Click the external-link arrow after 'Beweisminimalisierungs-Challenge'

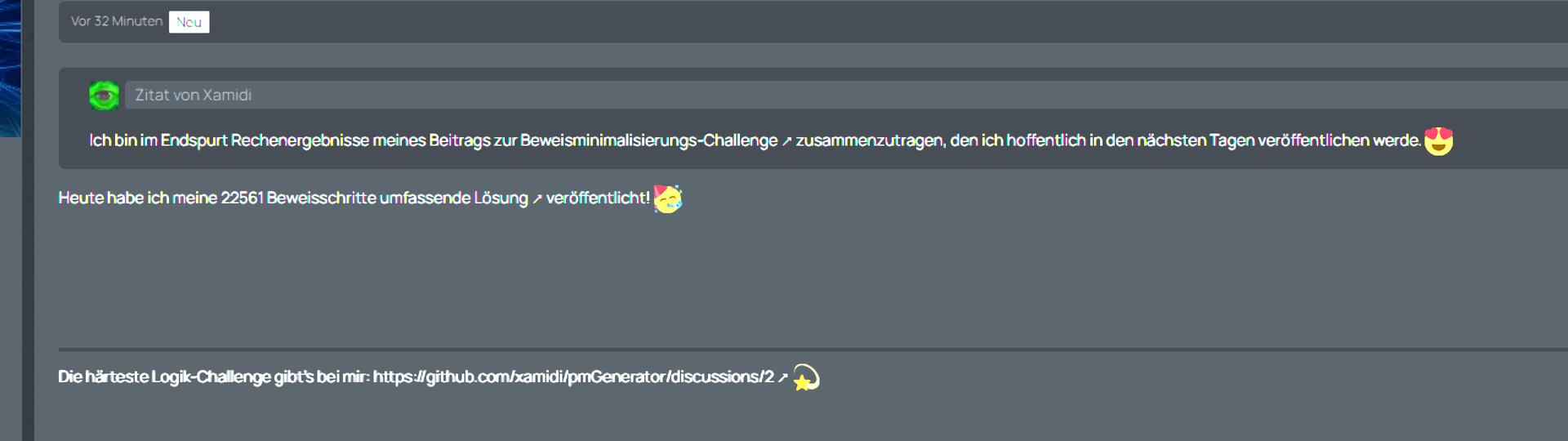click(786, 141)
